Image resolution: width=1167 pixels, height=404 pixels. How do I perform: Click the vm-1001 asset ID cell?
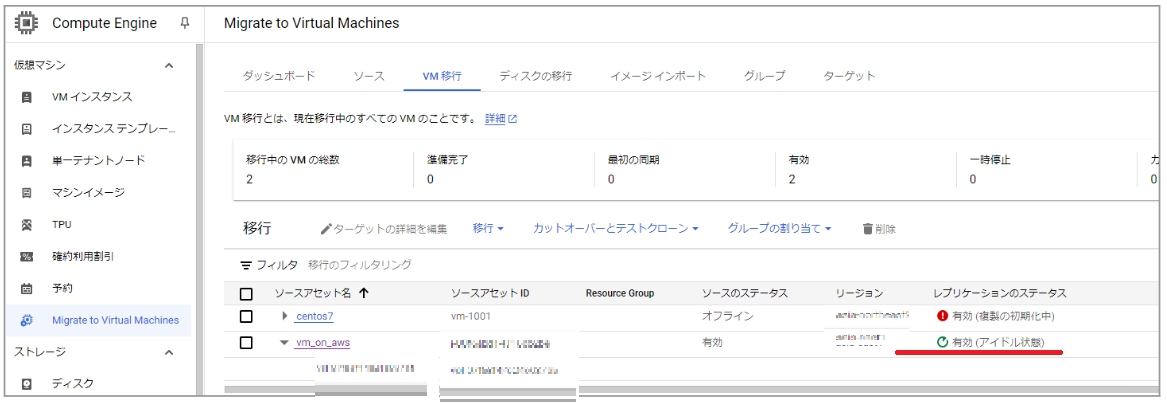point(470,316)
